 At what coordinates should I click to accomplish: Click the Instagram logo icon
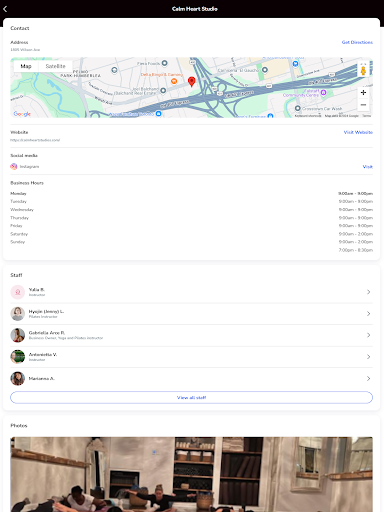[x=14, y=166]
